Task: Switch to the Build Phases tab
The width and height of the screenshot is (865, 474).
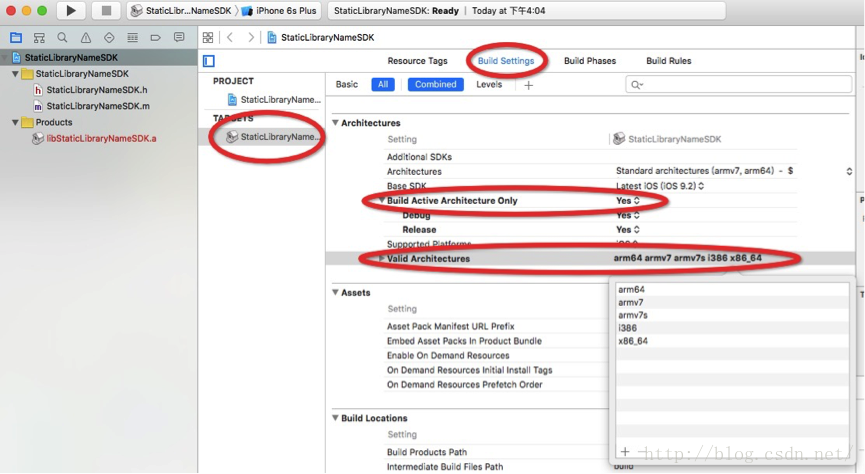Action: (590, 61)
